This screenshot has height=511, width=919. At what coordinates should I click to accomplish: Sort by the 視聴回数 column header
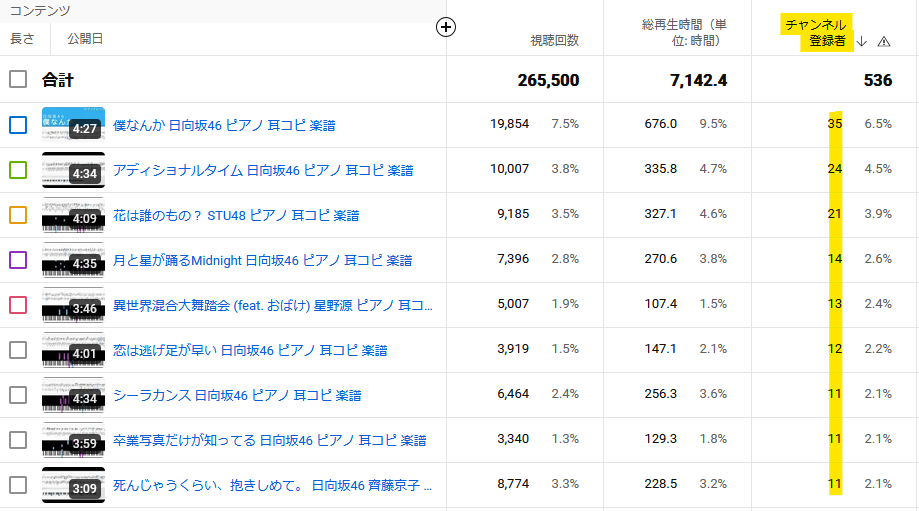(554, 41)
